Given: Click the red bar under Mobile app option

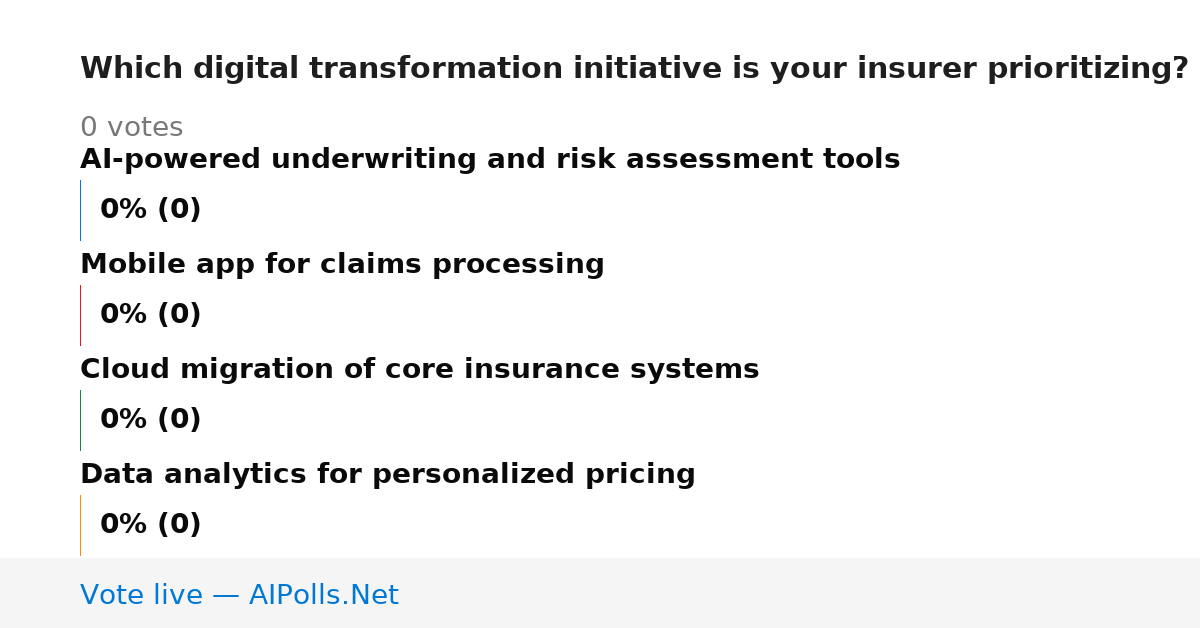Looking at the screenshot, I should [x=80, y=315].
